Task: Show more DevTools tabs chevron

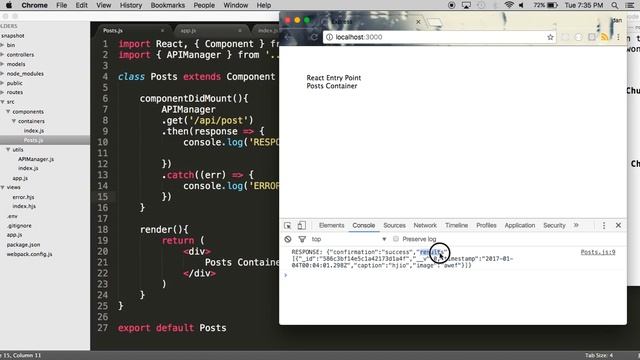Action: tap(576, 225)
